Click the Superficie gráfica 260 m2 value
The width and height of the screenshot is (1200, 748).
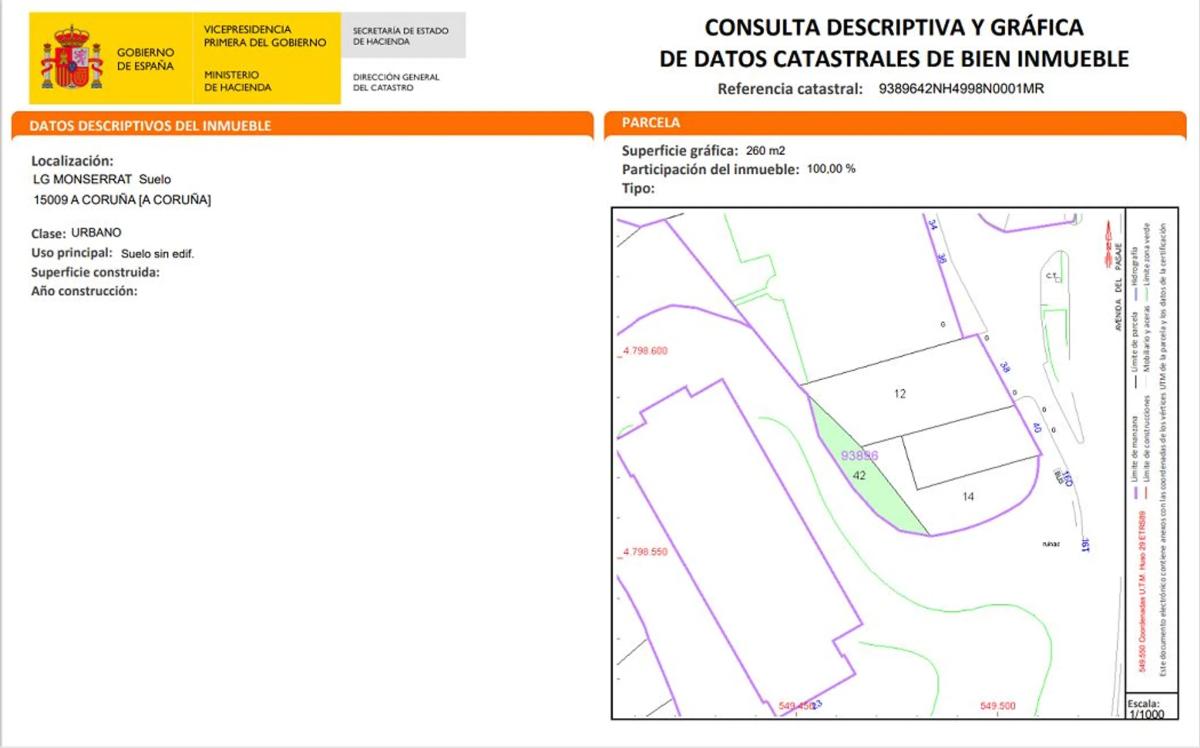point(765,151)
